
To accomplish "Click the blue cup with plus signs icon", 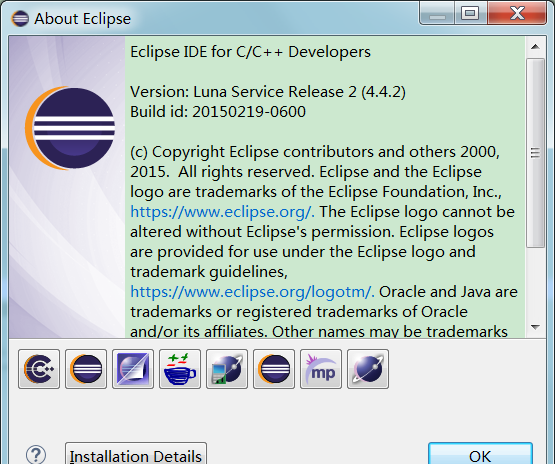I will 180,369.
